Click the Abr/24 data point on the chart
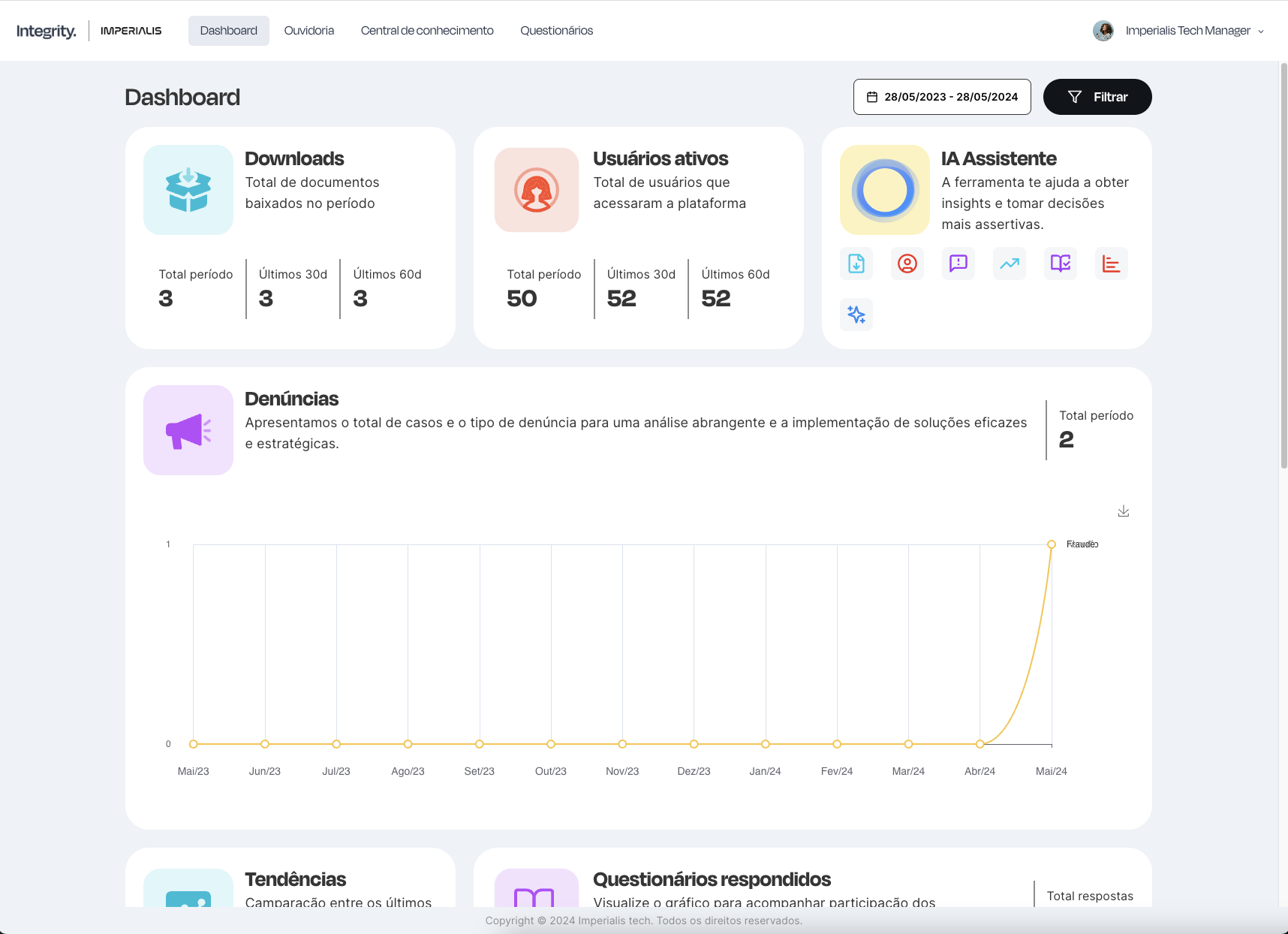1288x934 pixels. click(980, 744)
